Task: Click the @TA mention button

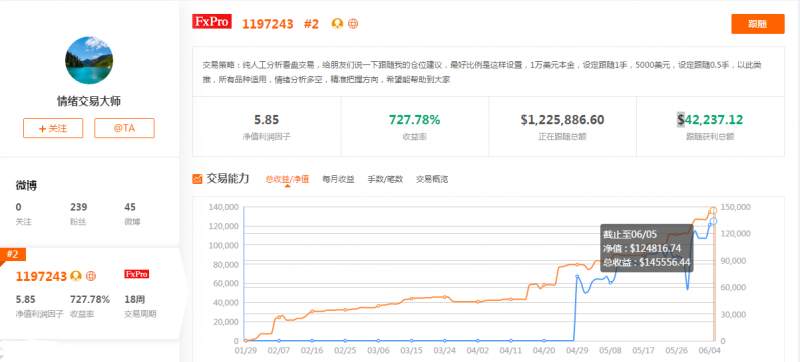Action: coord(124,128)
